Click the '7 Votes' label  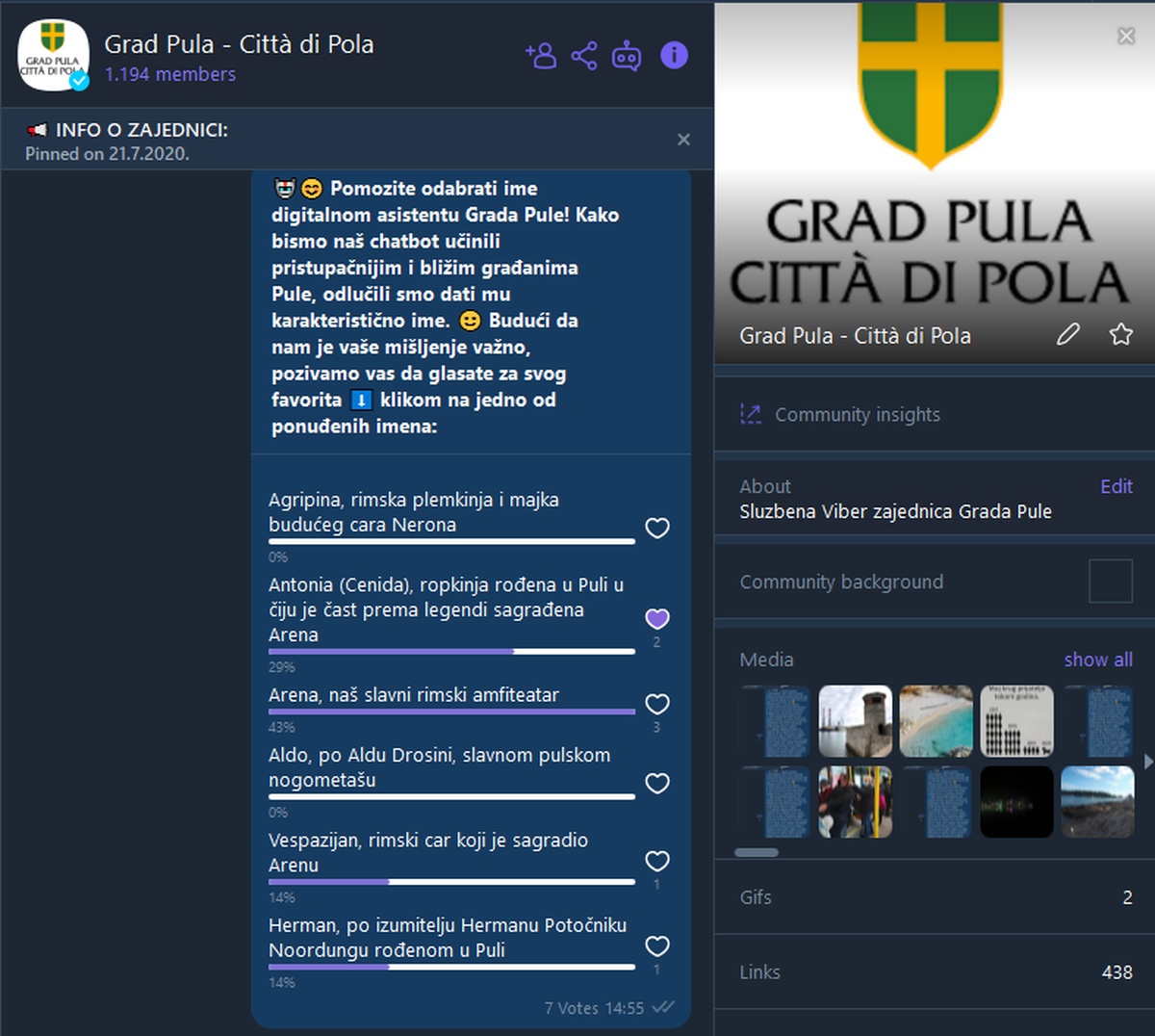click(572, 1008)
